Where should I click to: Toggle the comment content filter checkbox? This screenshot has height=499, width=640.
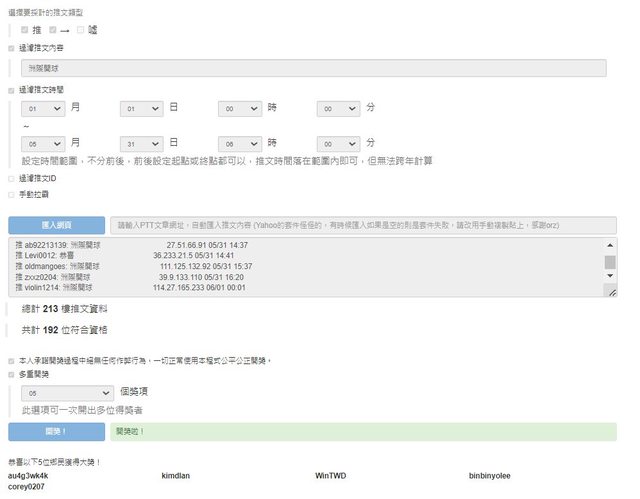point(11,48)
